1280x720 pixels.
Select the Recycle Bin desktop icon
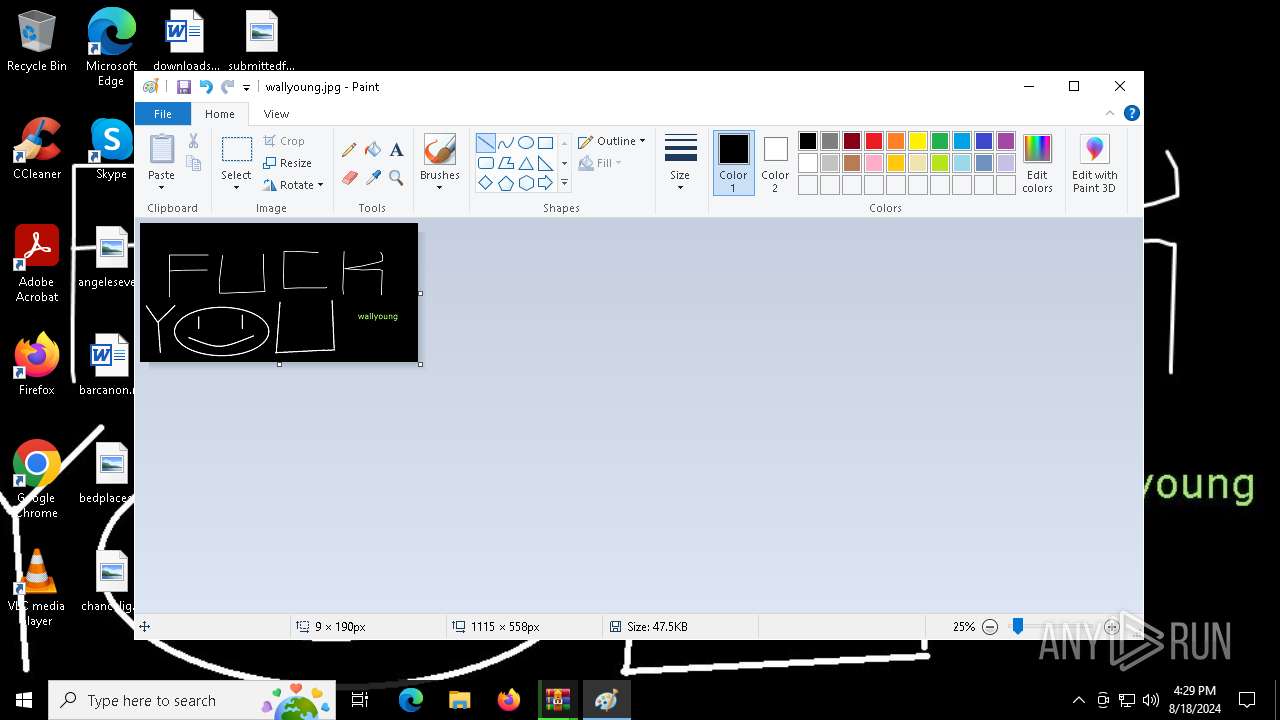37,41
